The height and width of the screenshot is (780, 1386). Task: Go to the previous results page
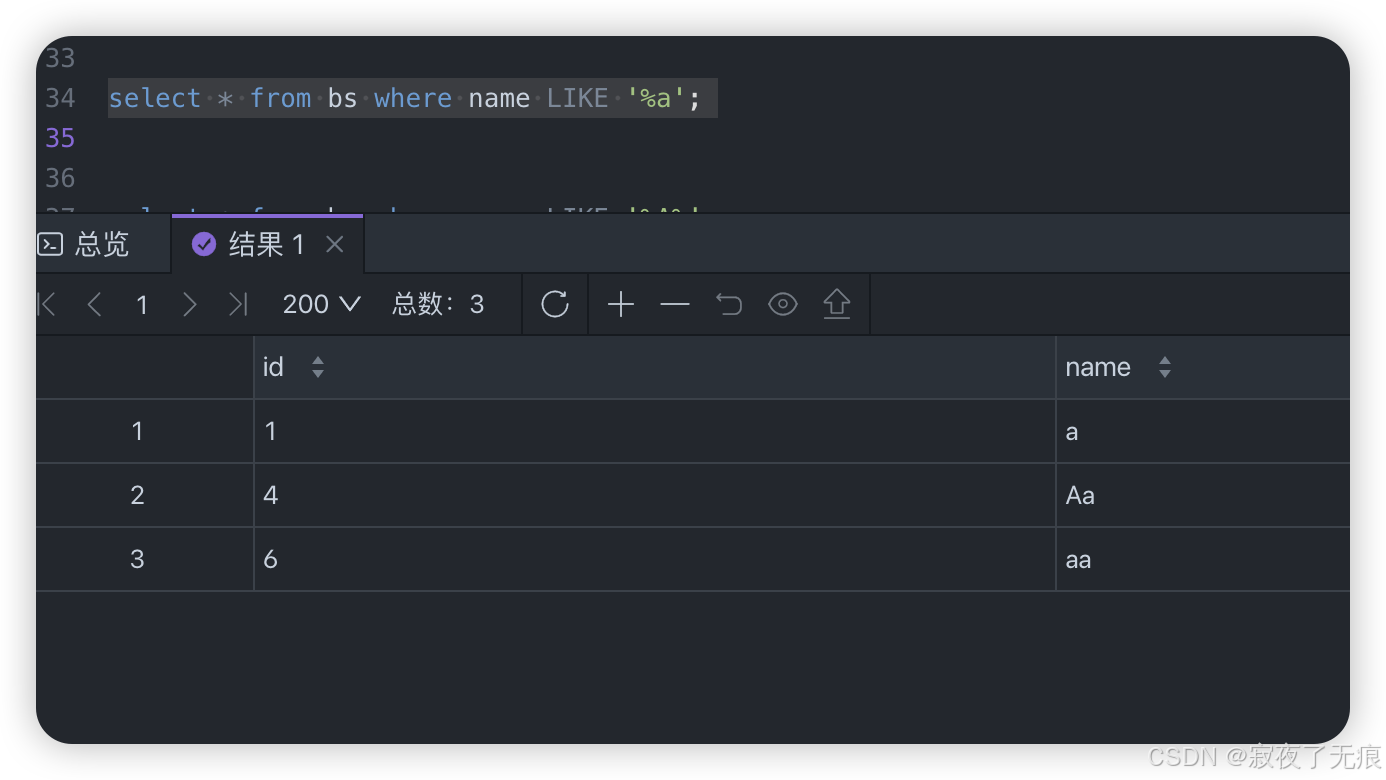point(95,304)
